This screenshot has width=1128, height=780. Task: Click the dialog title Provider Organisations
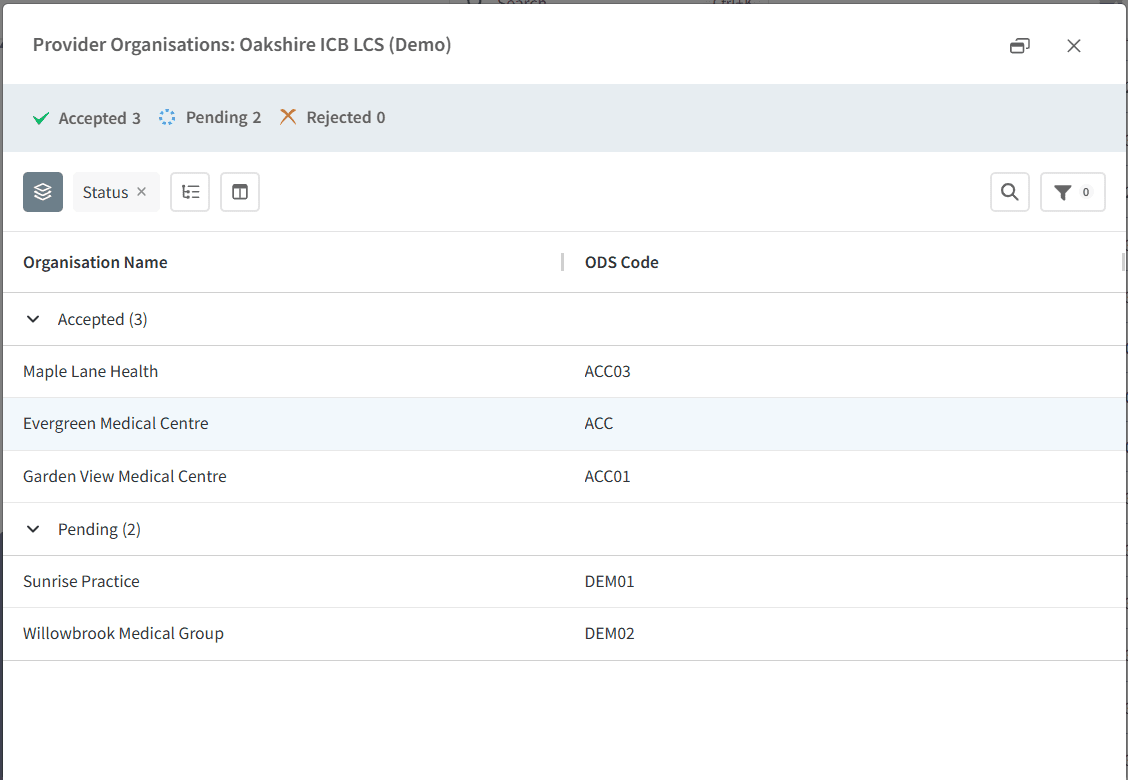[242, 45]
